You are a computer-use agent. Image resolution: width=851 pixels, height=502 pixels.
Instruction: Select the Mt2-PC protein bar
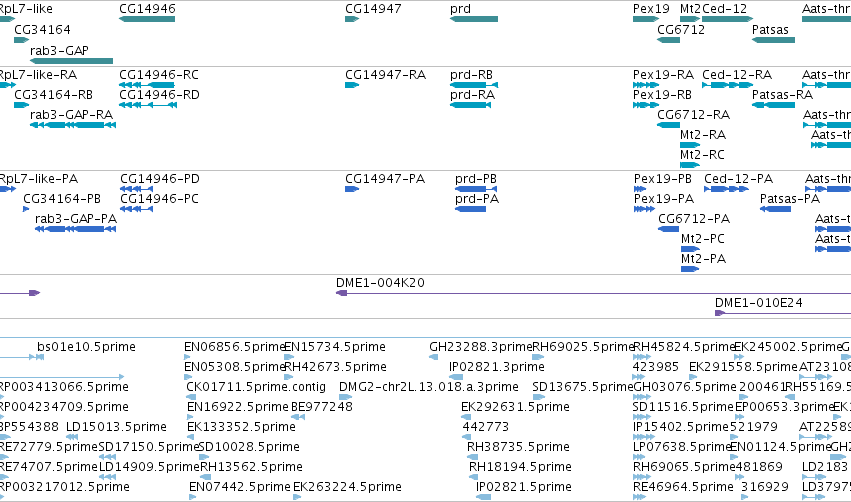tap(690, 249)
